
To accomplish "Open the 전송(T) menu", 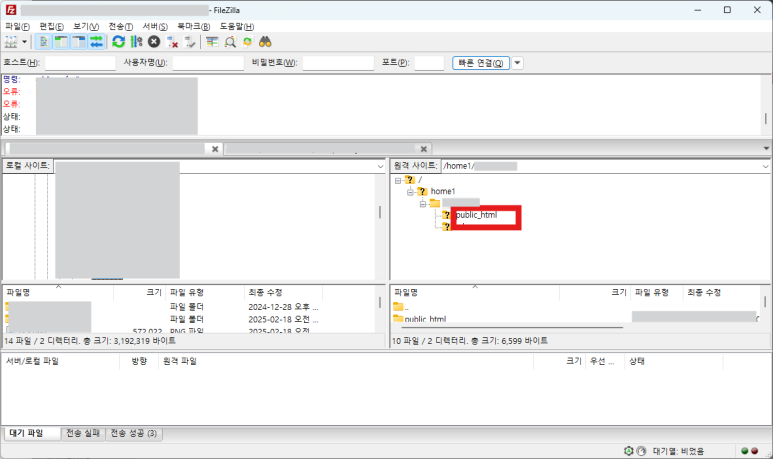I will point(120,26).
